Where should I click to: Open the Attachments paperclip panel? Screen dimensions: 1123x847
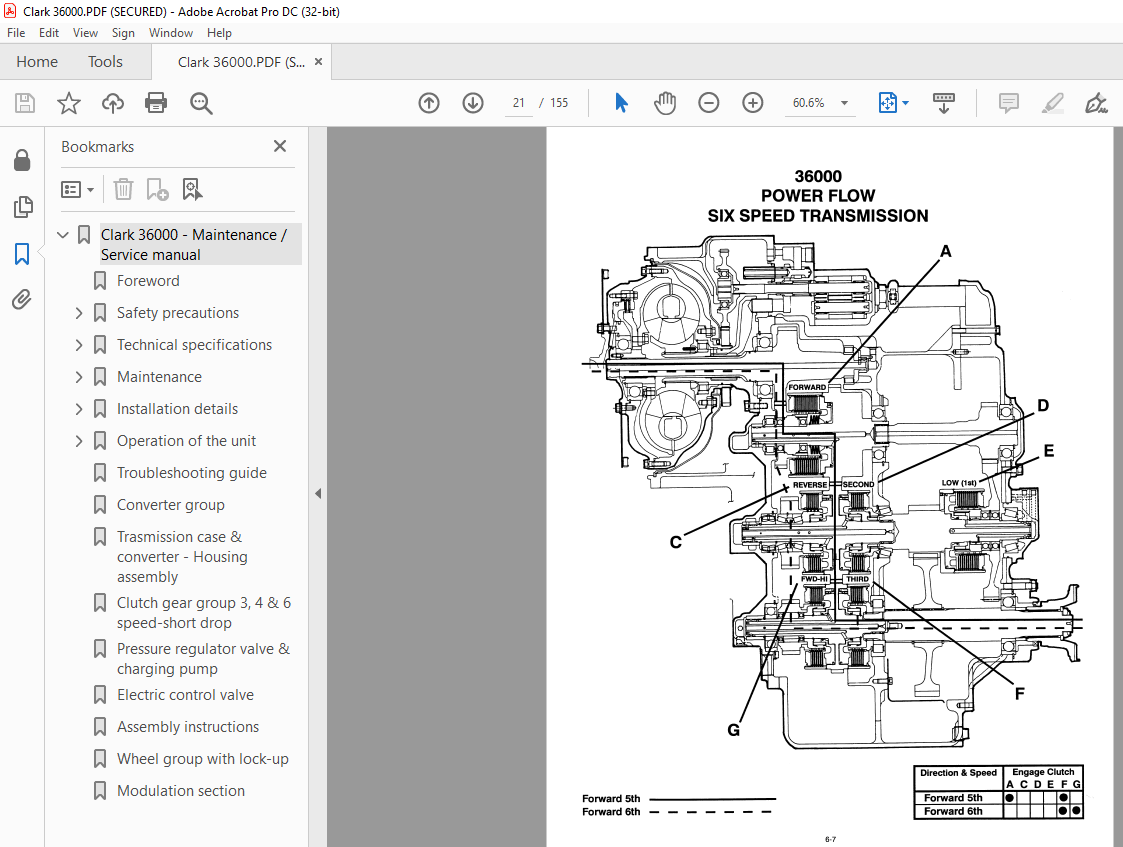(x=22, y=299)
